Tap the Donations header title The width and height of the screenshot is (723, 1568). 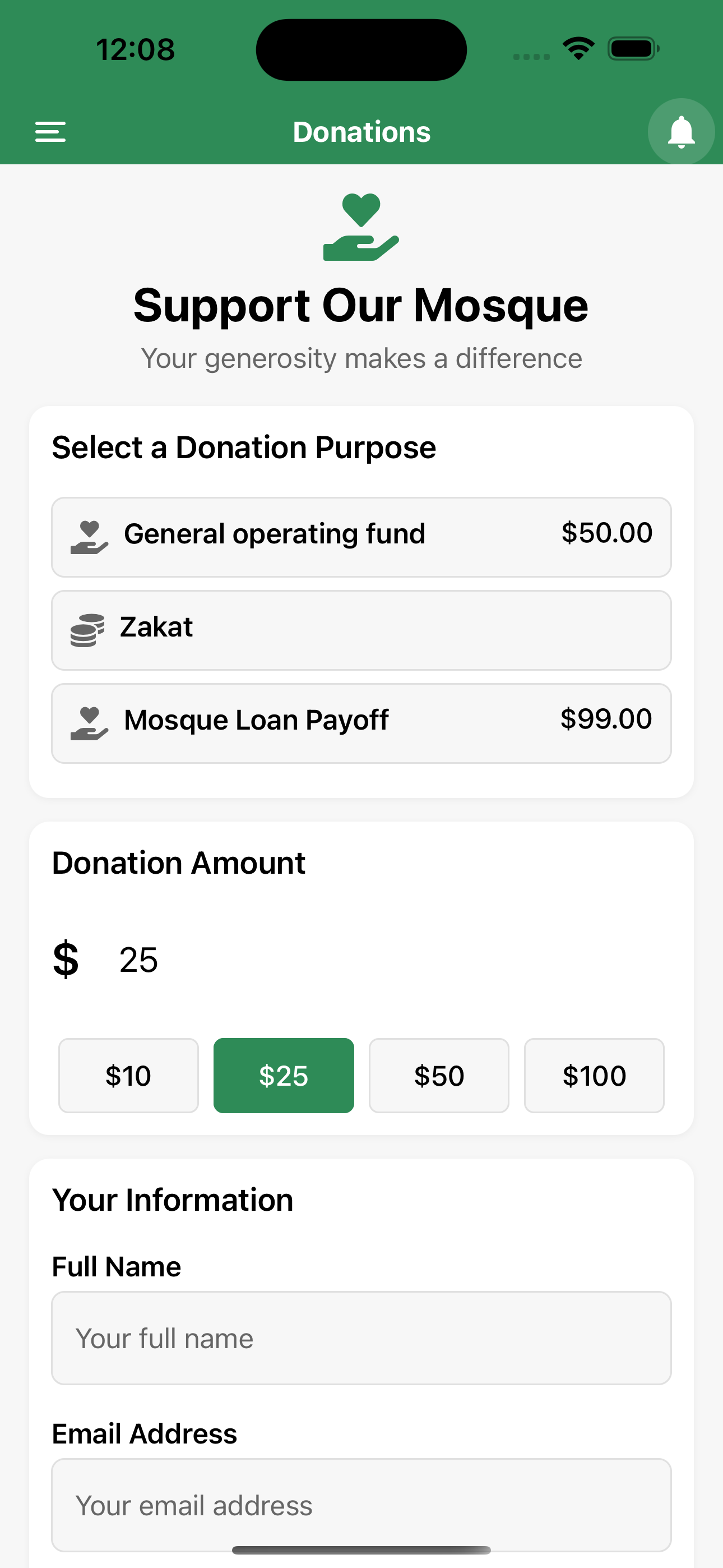pyautogui.click(x=361, y=132)
